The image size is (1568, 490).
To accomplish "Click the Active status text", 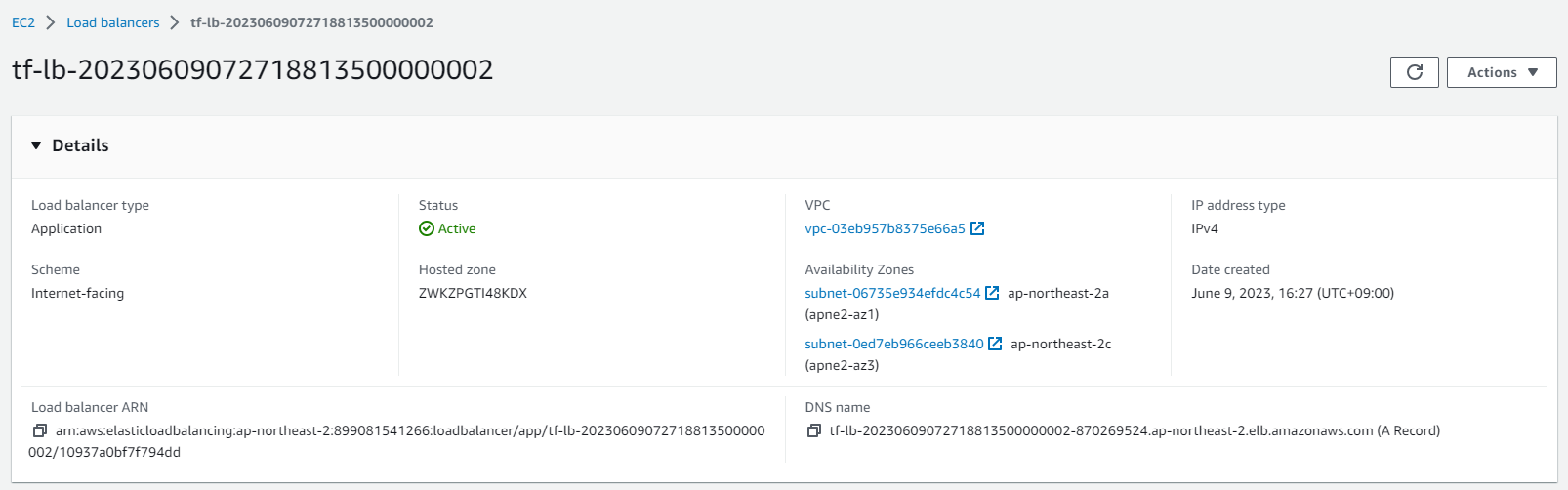I will 457,228.
